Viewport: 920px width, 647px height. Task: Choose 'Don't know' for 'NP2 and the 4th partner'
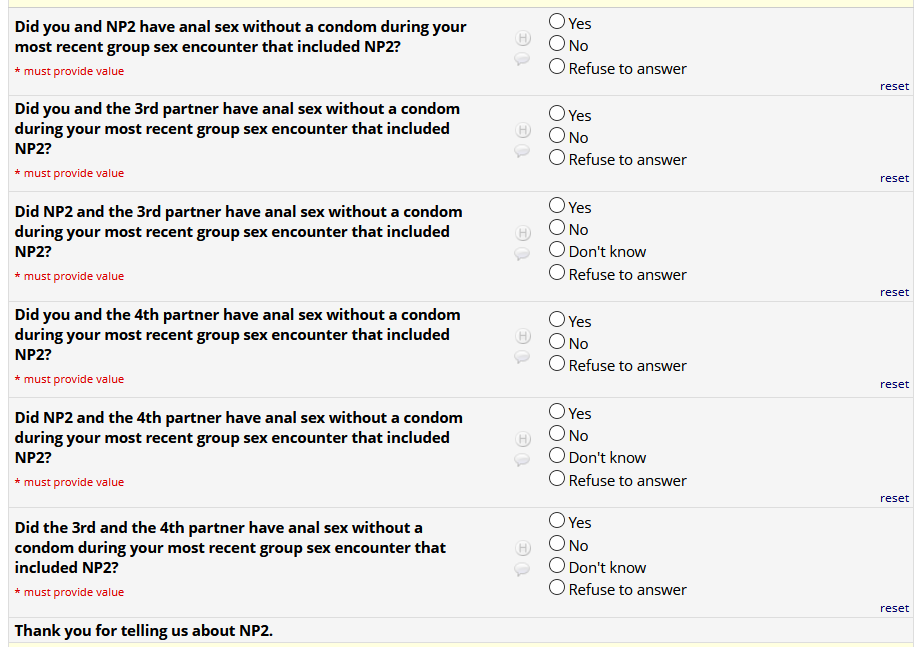557,456
